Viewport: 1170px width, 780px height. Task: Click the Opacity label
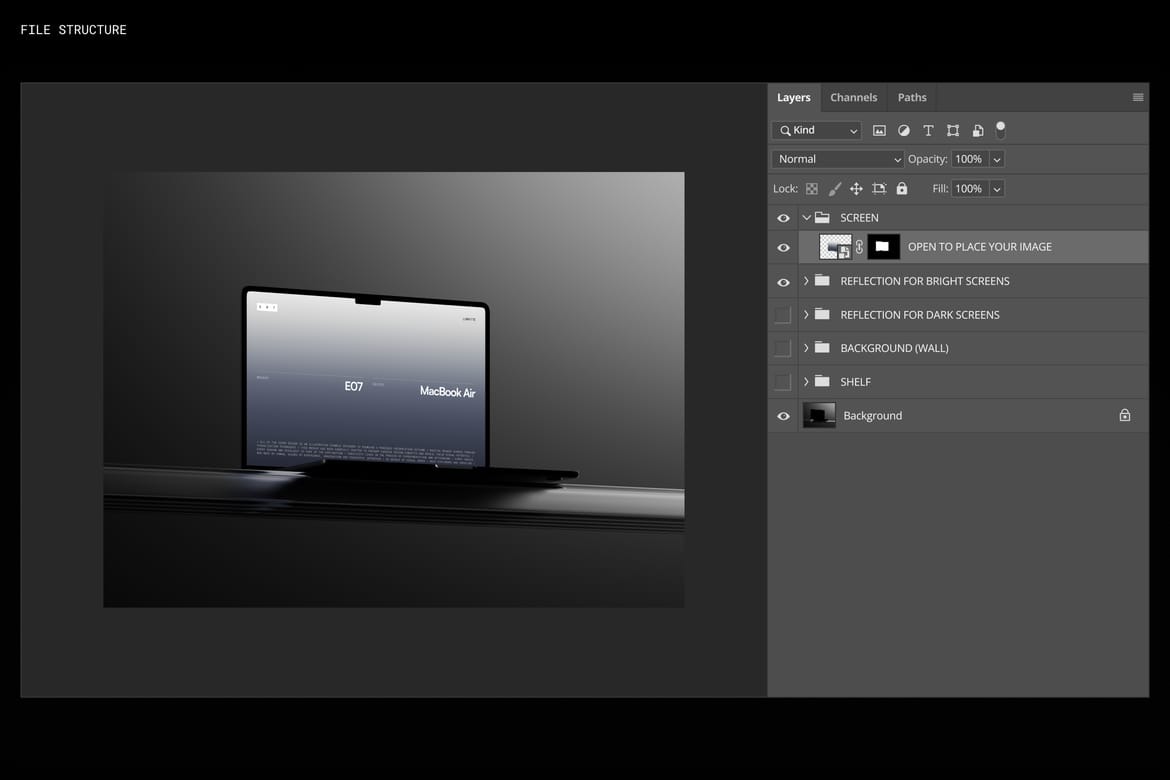[x=927, y=159]
